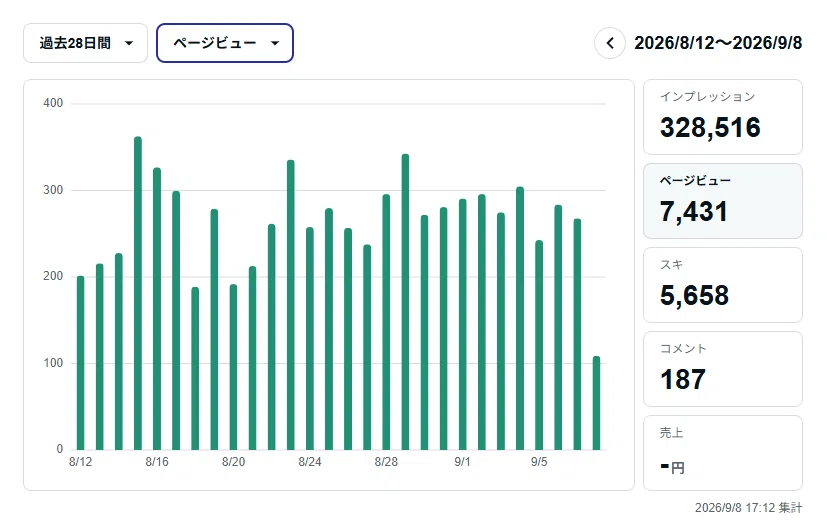This screenshot has width=827, height=522.
Task: Open the ページビュー metric dropdown
Action: 225,43
